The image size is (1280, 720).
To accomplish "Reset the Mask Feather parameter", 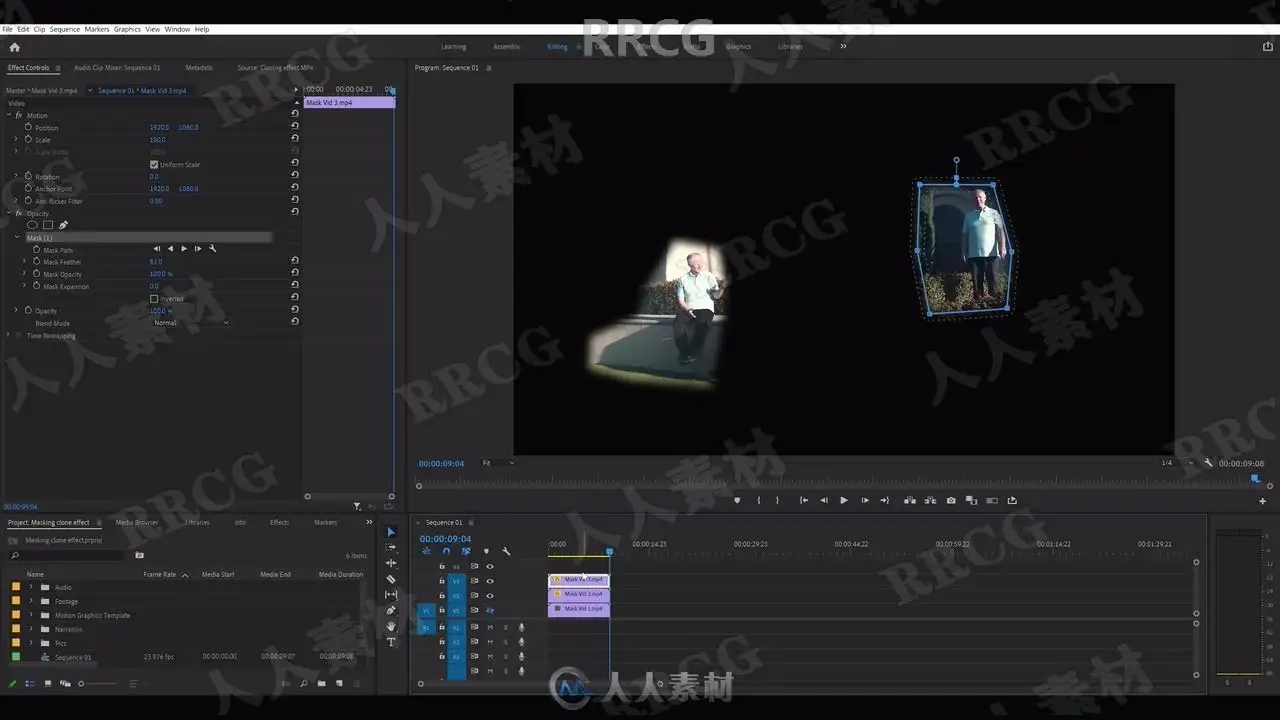I will (294, 261).
